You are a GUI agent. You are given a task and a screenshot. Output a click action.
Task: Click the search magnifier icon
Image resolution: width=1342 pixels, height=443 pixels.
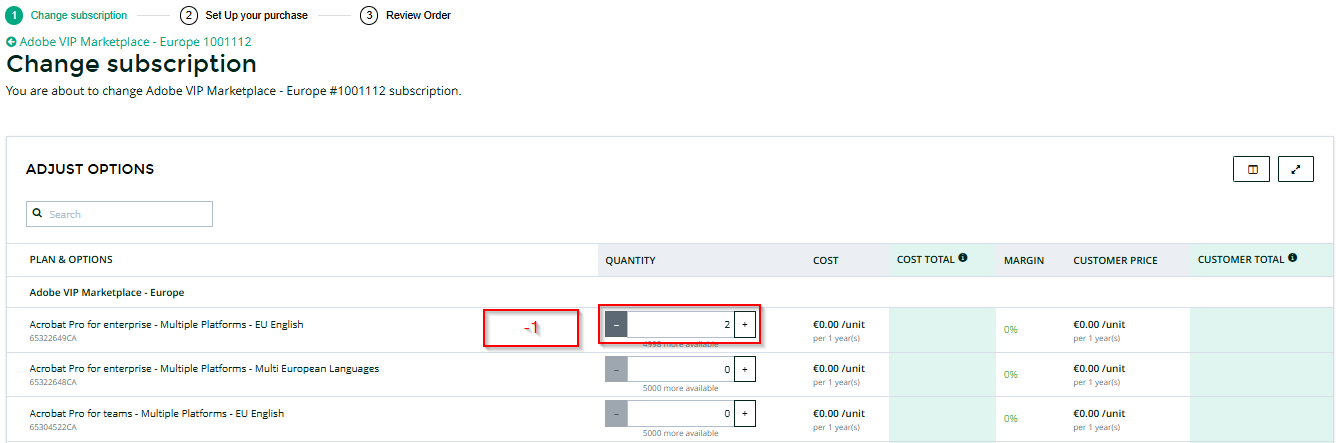coord(38,213)
